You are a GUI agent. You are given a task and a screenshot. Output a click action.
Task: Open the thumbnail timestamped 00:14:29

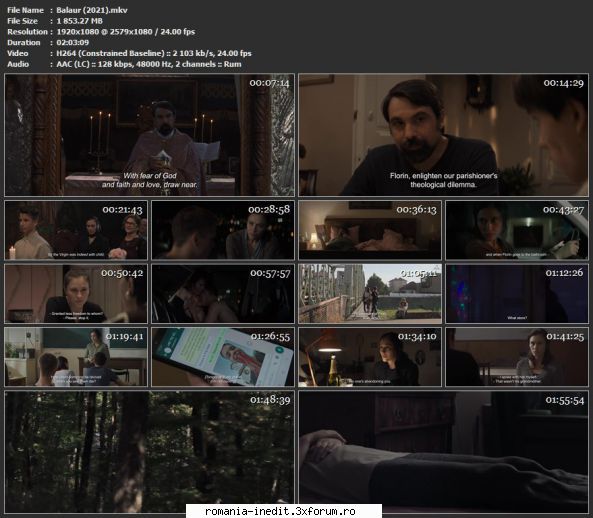tap(443, 135)
